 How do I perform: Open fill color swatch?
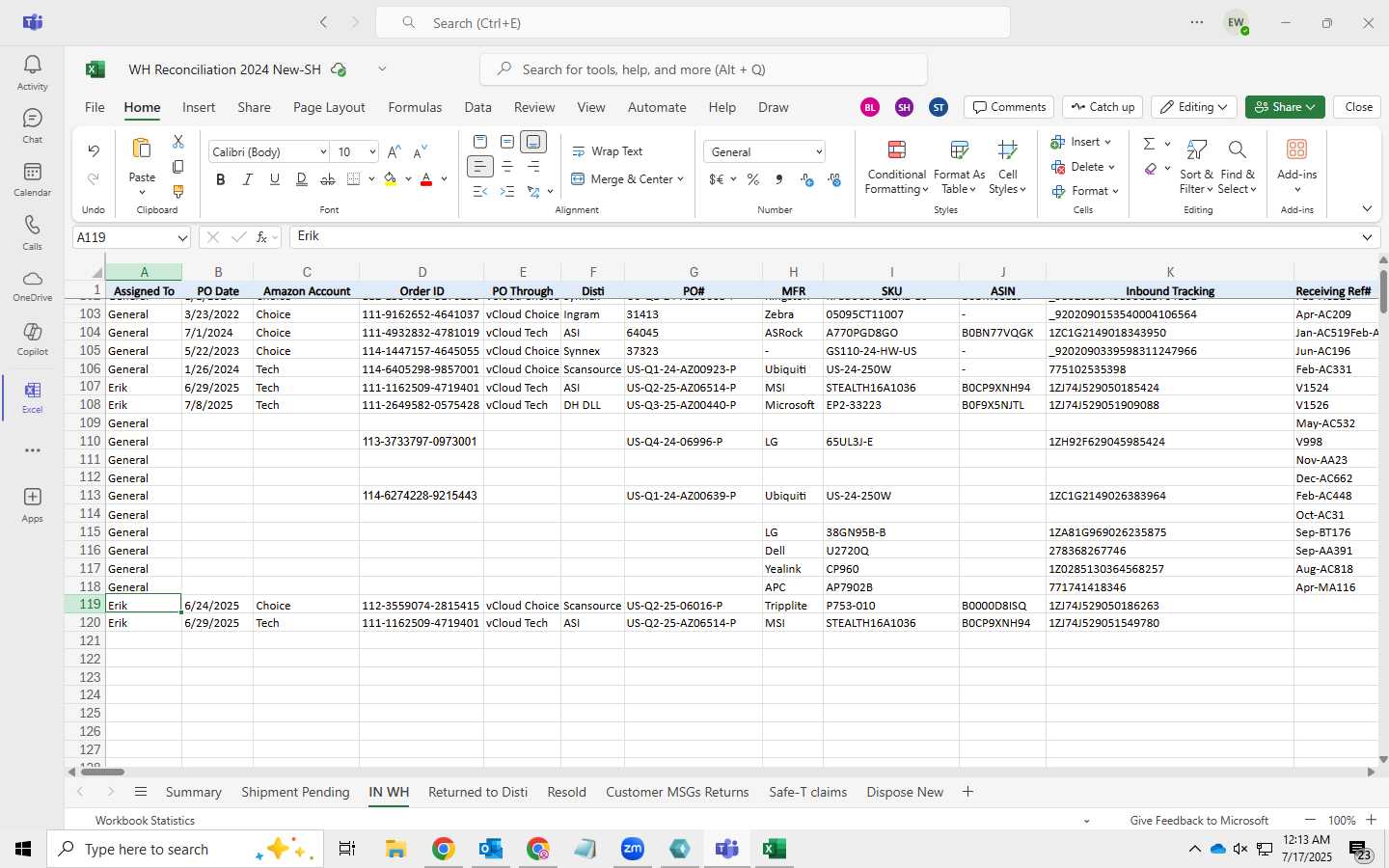point(391,179)
